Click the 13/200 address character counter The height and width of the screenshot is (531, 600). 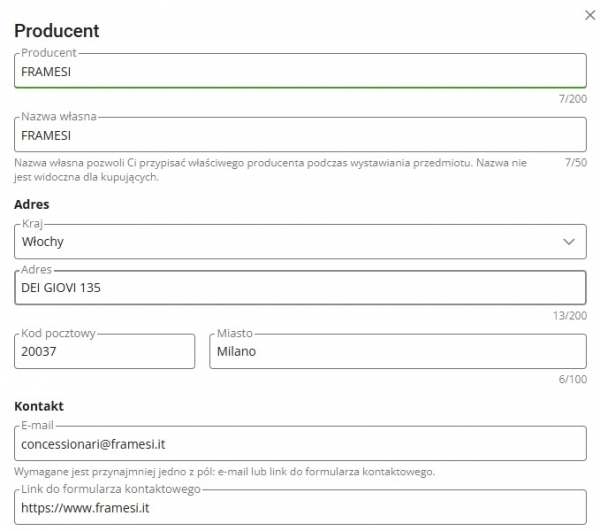click(569, 315)
